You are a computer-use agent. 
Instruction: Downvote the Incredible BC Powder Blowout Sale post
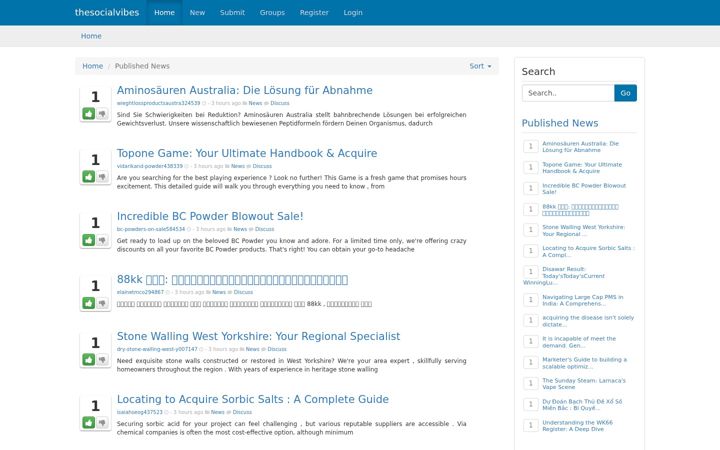pos(102,240)
